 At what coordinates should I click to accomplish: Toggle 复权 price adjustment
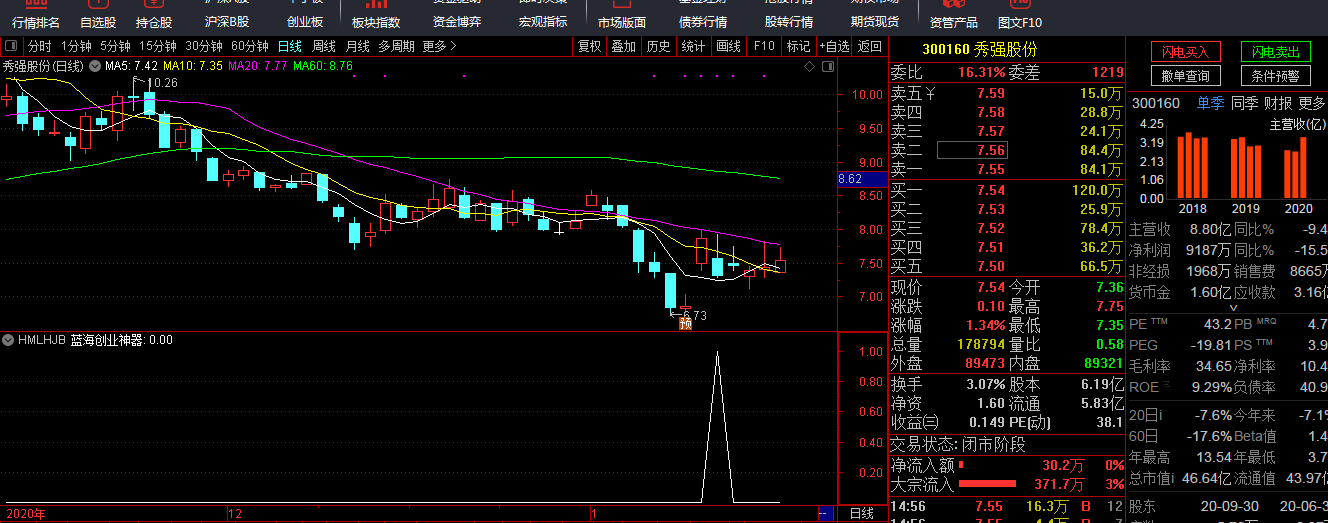coord(590,46)
